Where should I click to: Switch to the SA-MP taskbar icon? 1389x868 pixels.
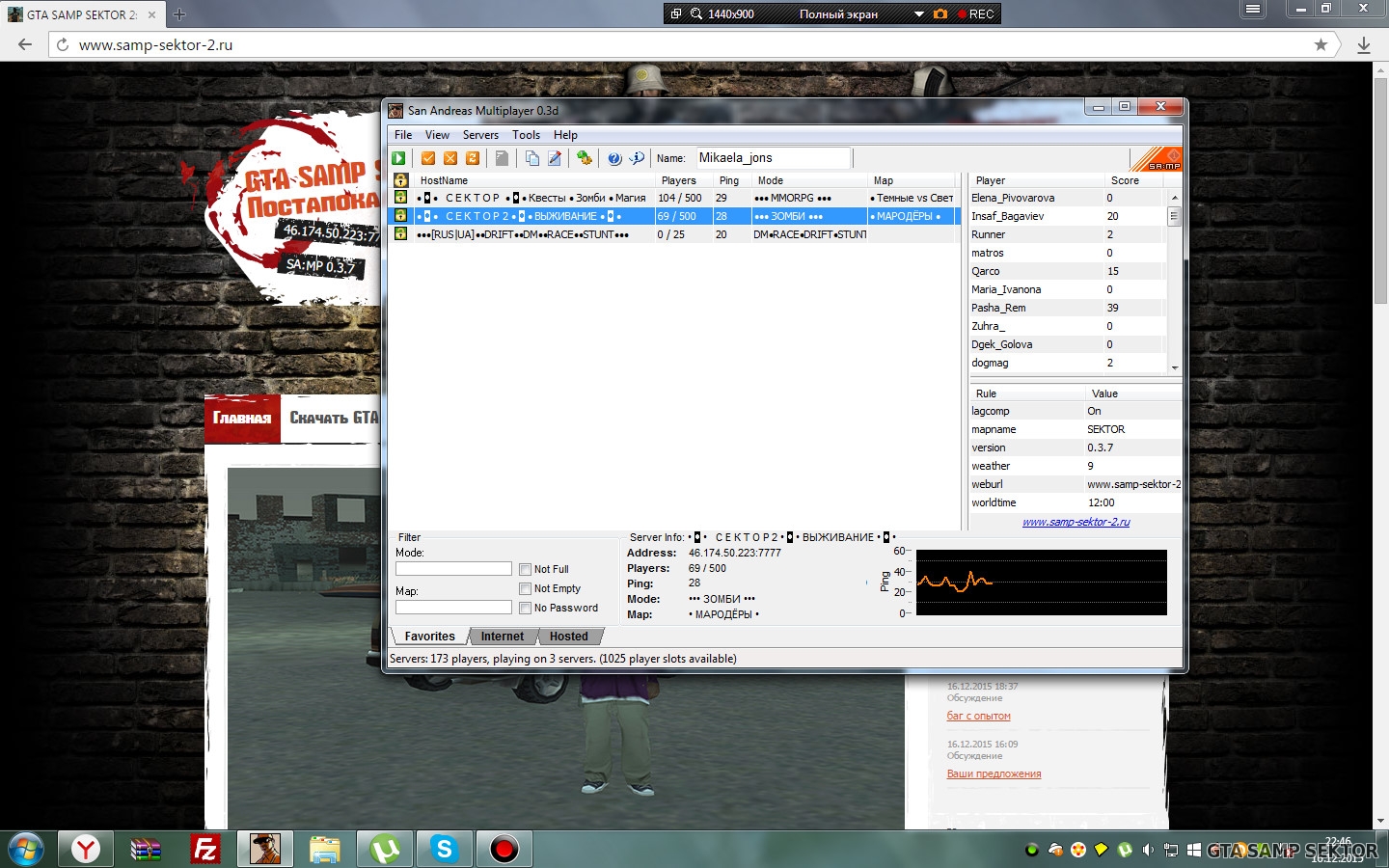(265, 849)
